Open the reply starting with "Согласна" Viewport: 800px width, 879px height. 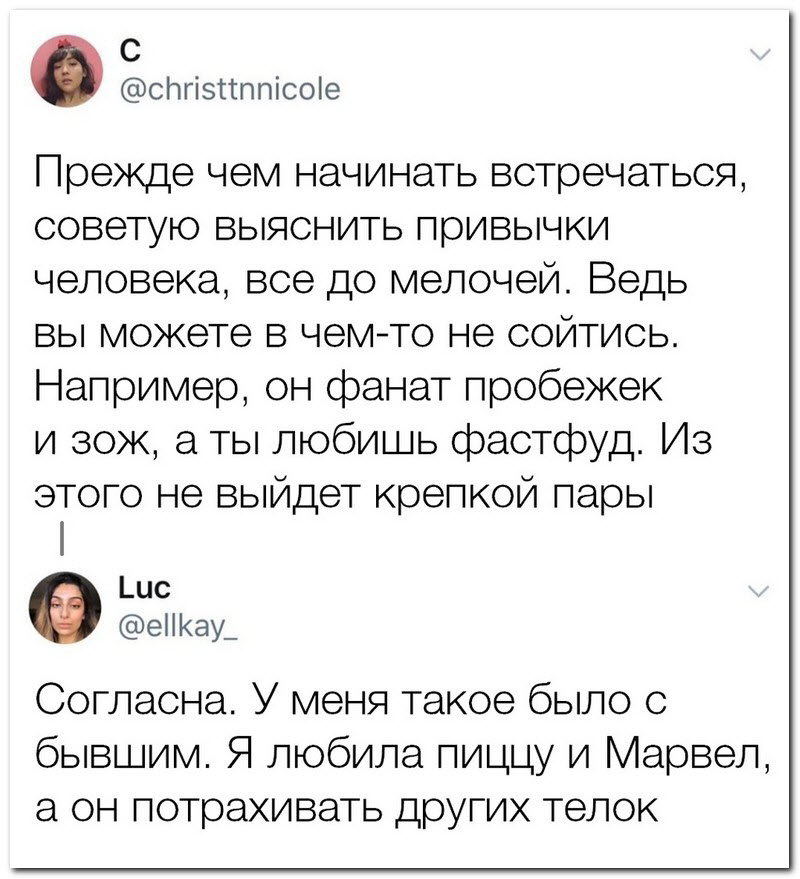(350, 702)
